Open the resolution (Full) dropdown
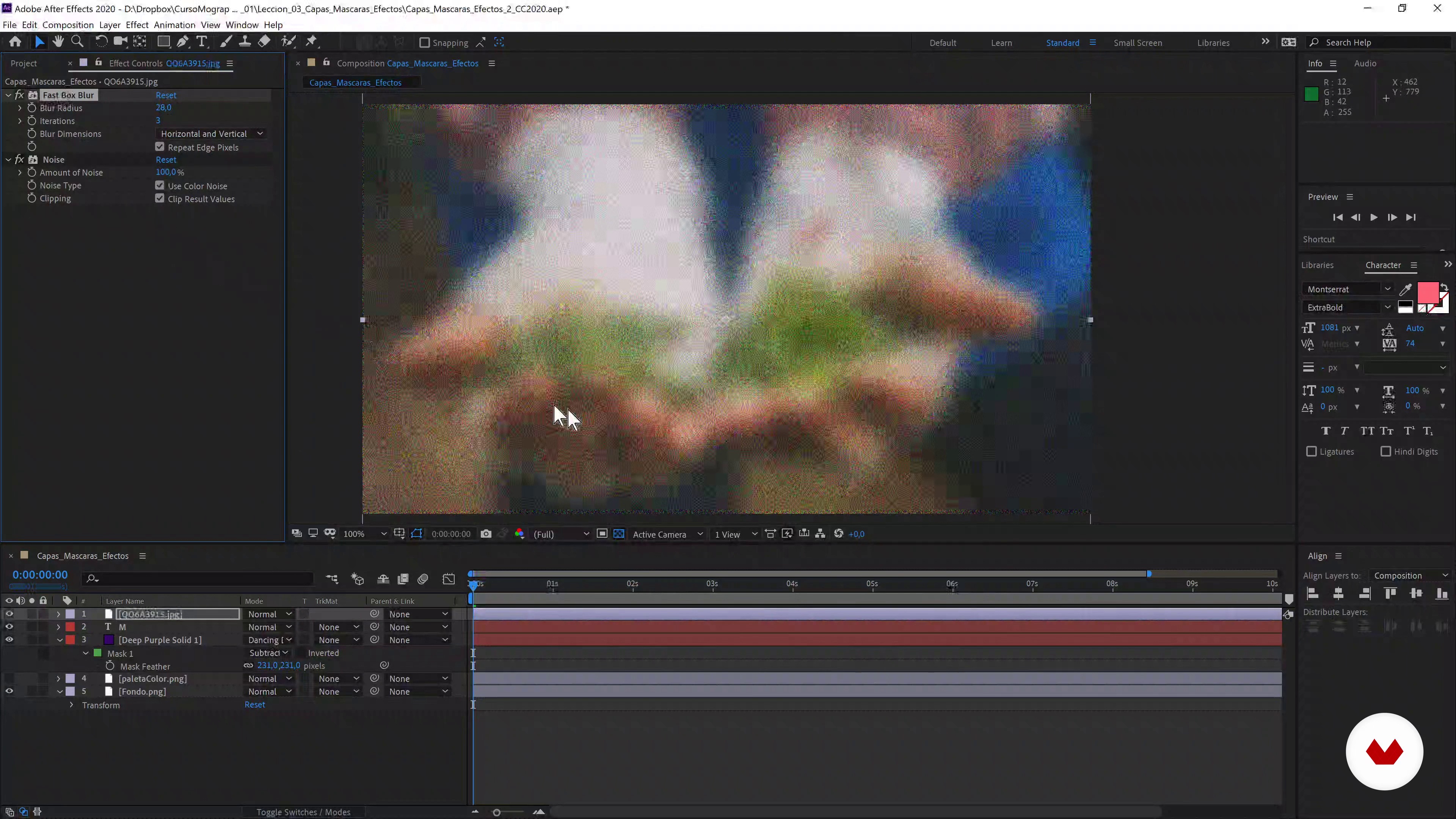This screenshot has width=1456, height=819. [561, 534]
